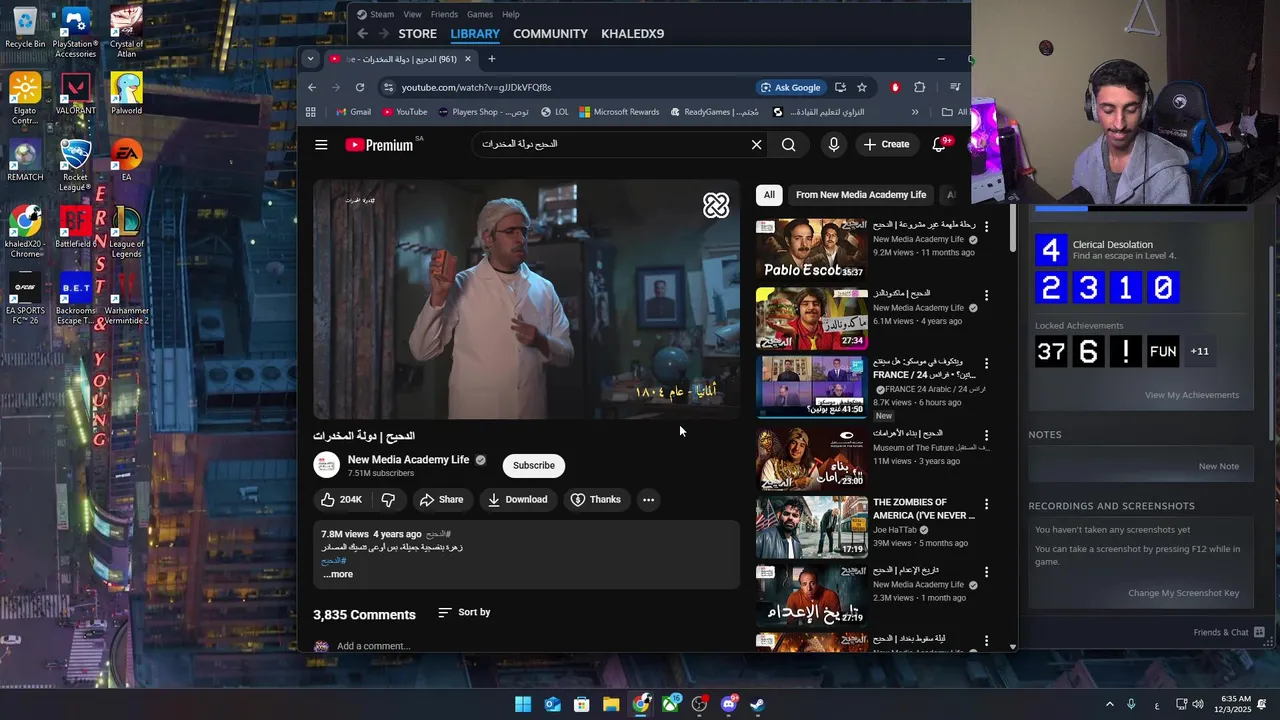Share the video
Viewport: 1280px width, 720px height.
click(x=441, y=500)
